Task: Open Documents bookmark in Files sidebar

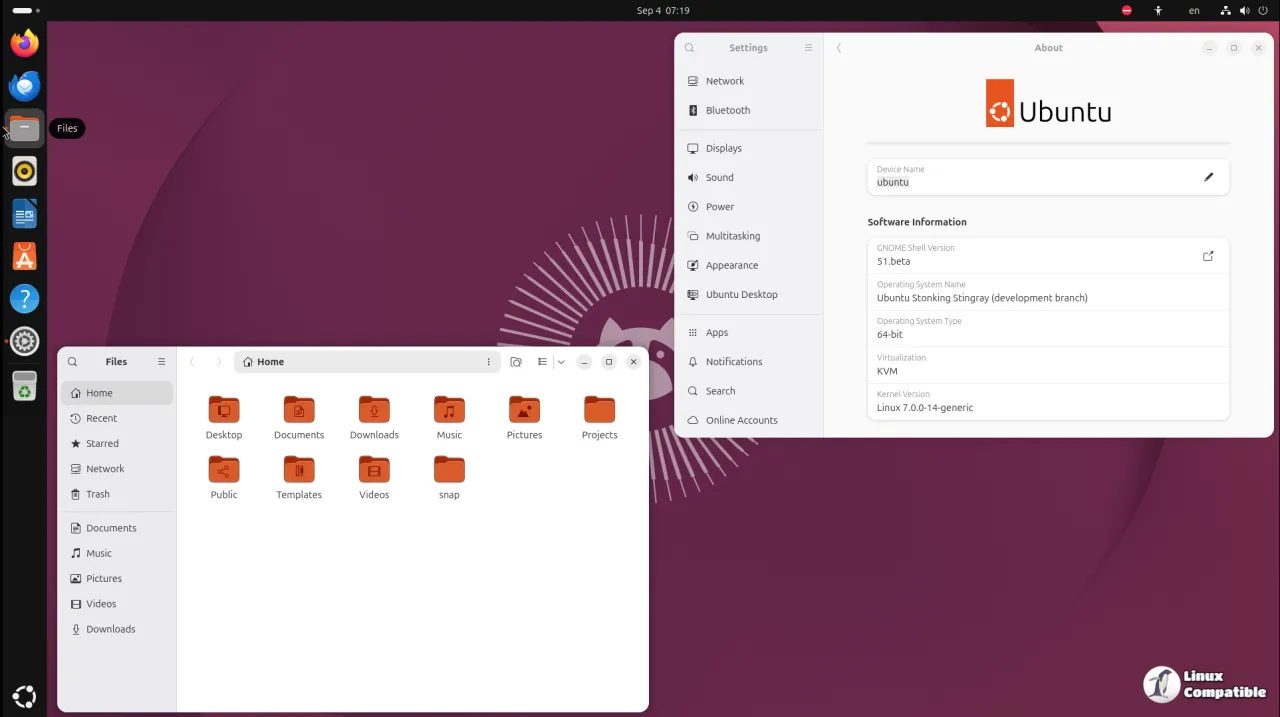Action: click(x=117, y=528)
